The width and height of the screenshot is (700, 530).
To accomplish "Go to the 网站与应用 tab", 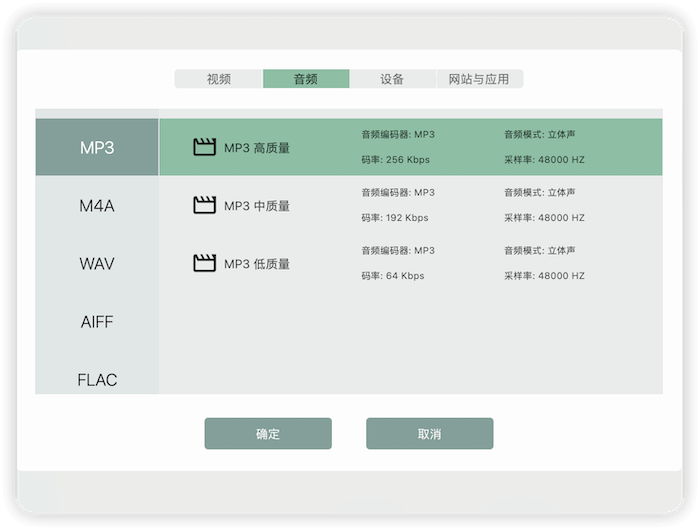I will pos(479,79).
